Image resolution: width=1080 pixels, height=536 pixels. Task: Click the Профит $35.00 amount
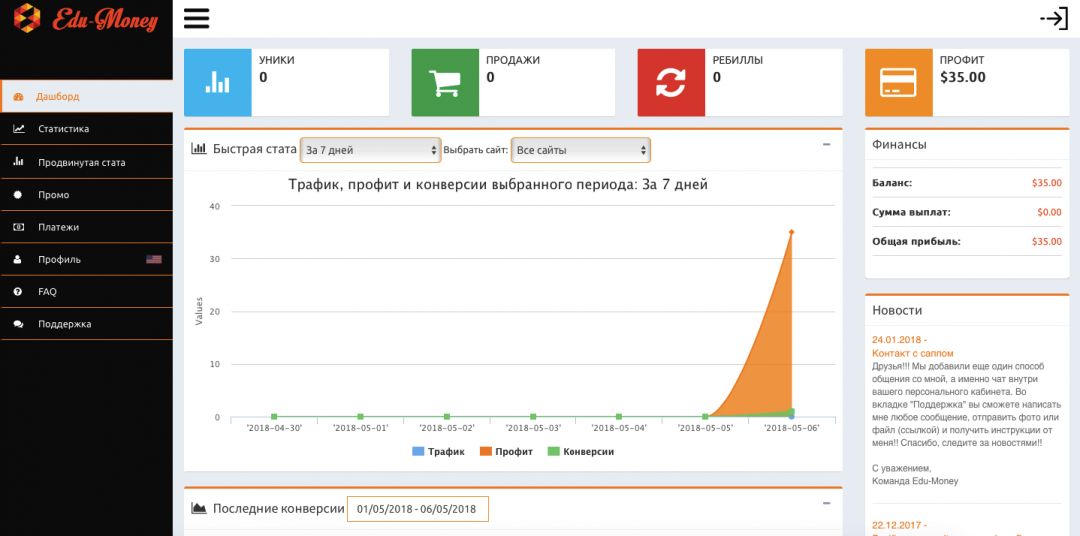tap(962, 77)
